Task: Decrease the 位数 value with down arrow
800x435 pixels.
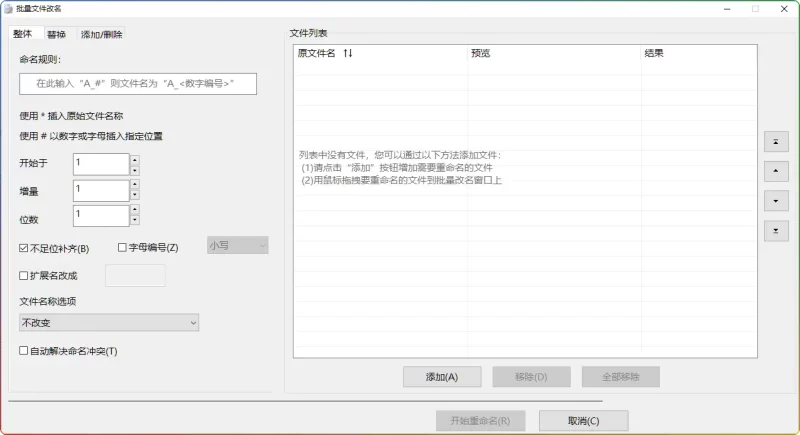Action: [x=135, y=220]
